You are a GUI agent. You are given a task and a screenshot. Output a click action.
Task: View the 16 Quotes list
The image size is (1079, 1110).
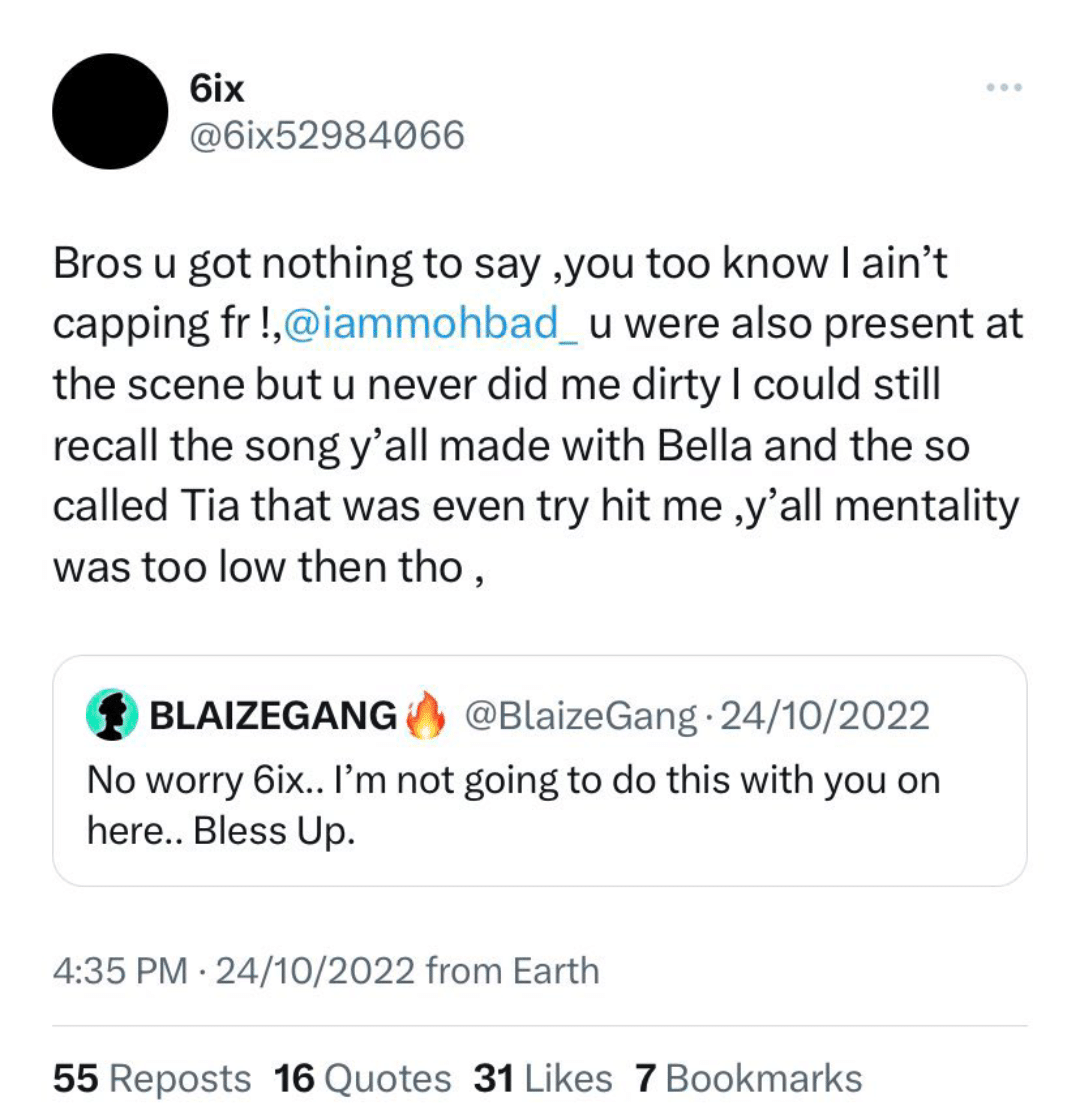(362, 1078)
